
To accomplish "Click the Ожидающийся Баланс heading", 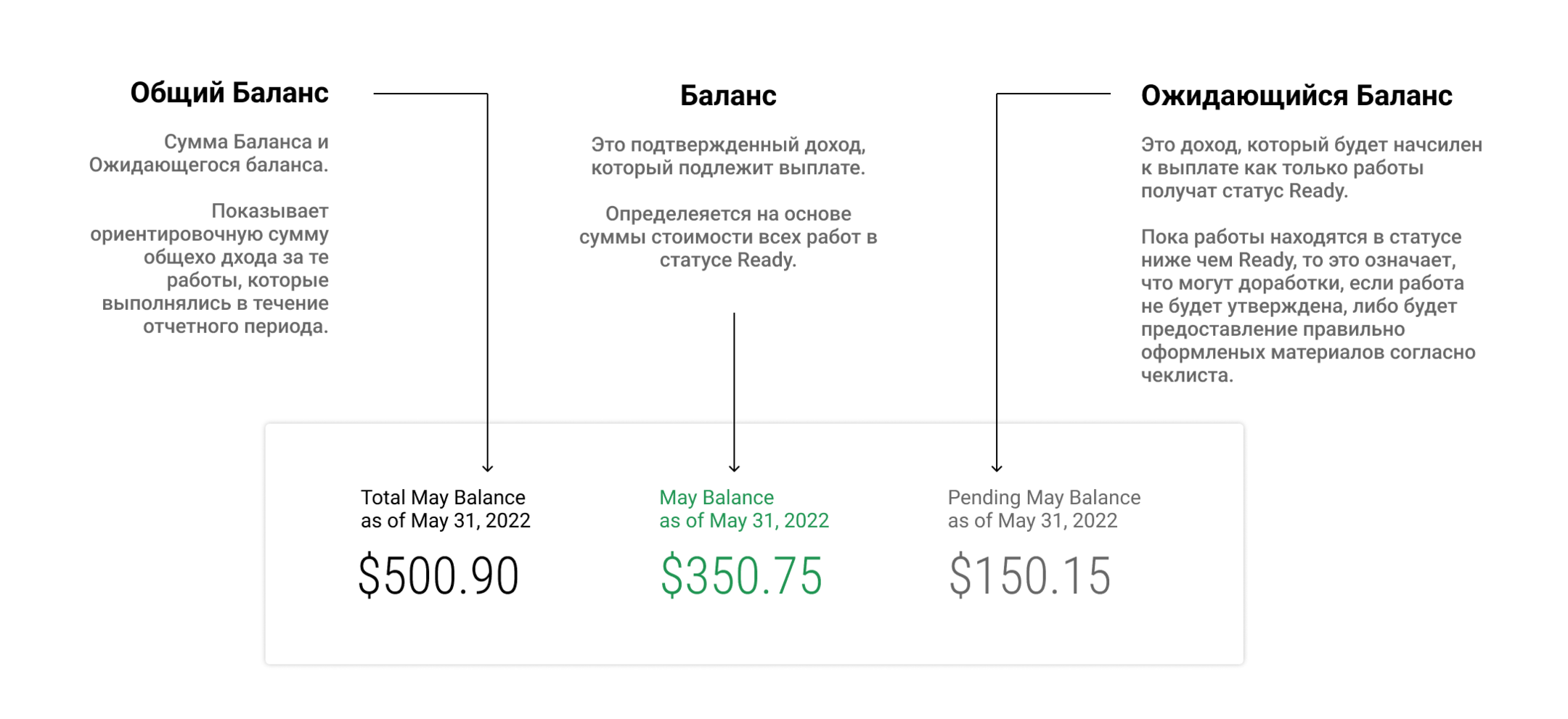I will coord(1296,96).
